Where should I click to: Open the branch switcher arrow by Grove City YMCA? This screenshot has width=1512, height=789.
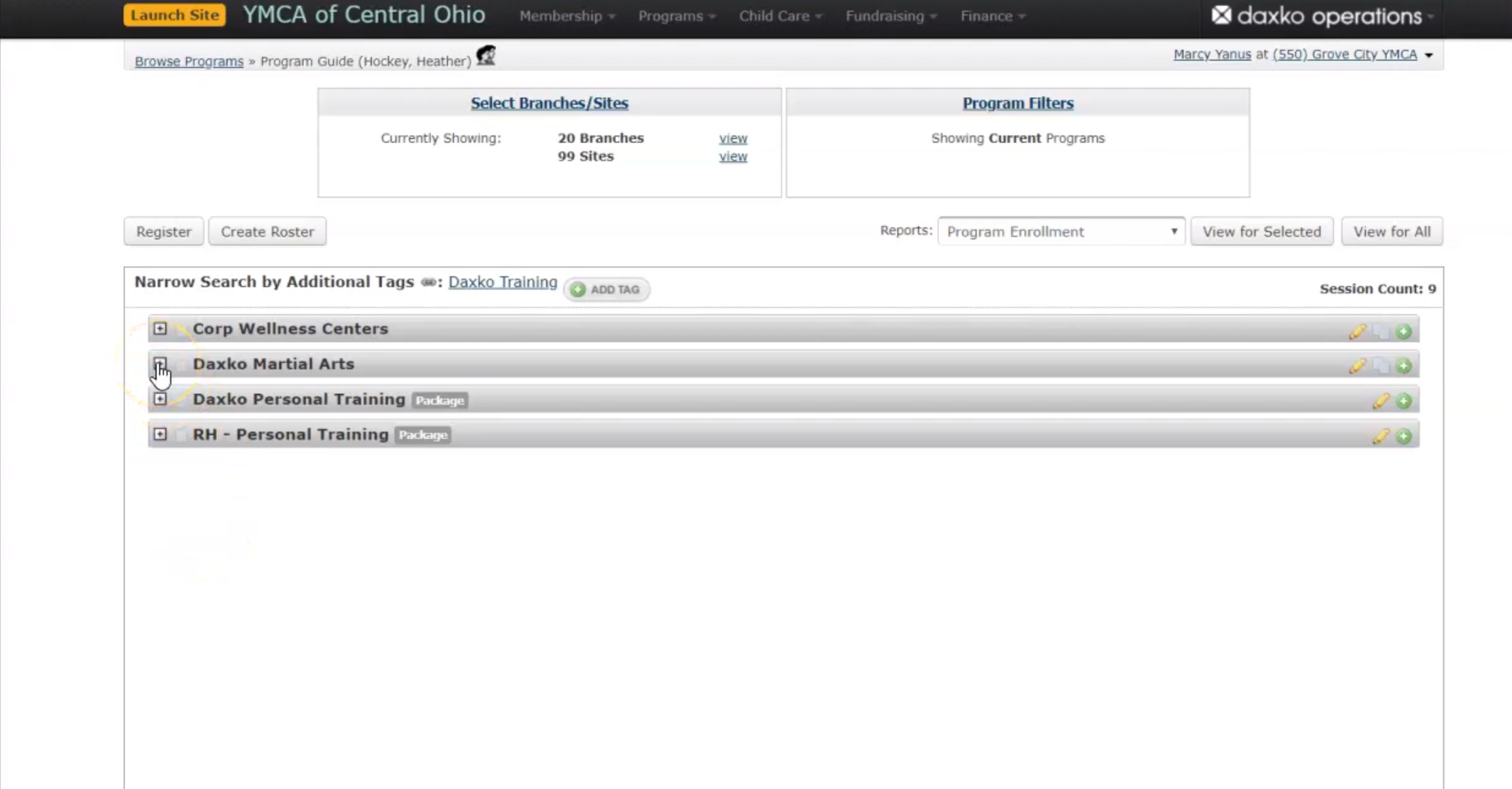(1428, 55)
